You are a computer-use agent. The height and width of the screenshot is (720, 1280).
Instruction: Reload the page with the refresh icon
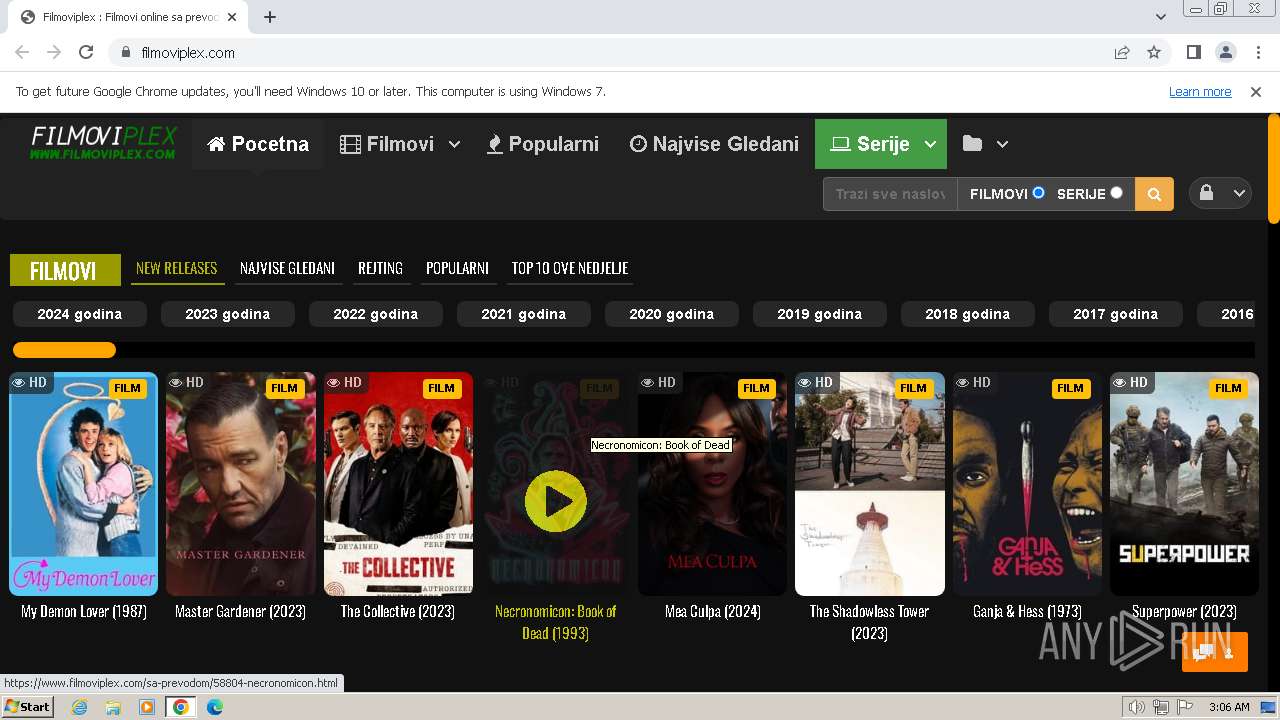click(x=86, y=53)
